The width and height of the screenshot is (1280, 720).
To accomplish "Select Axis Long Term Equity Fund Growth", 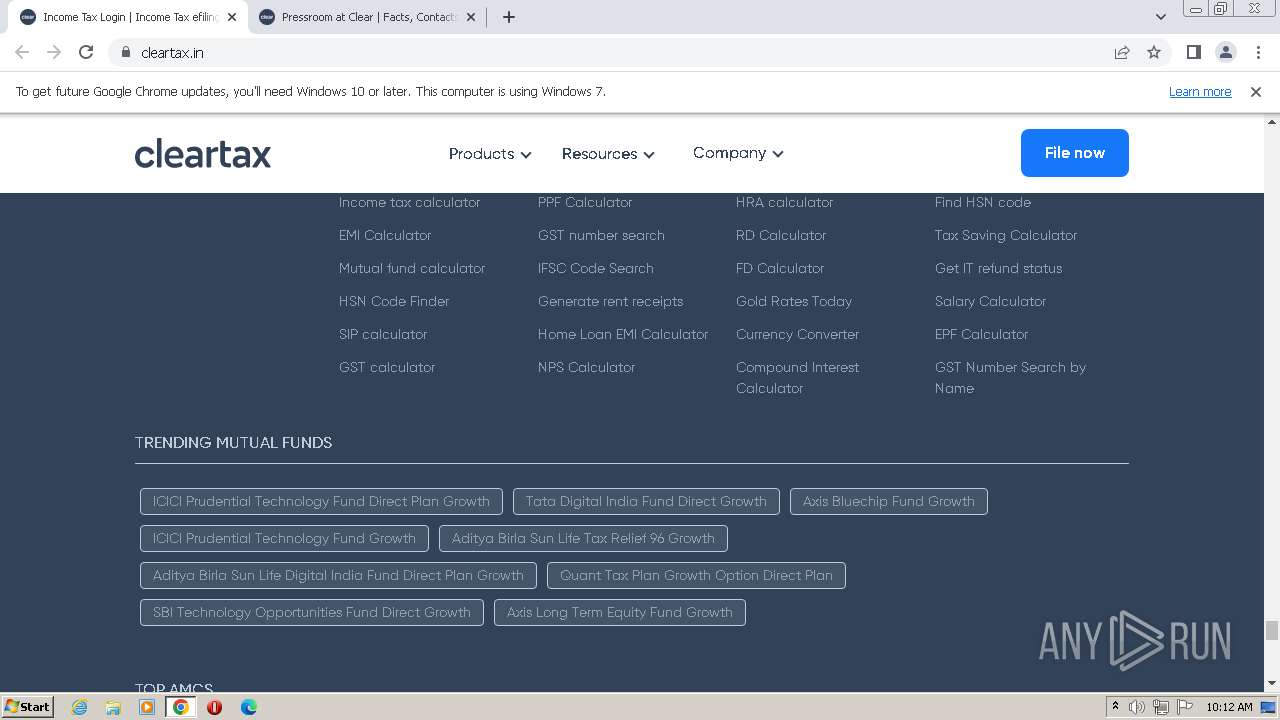I will (x=620, y=612).
